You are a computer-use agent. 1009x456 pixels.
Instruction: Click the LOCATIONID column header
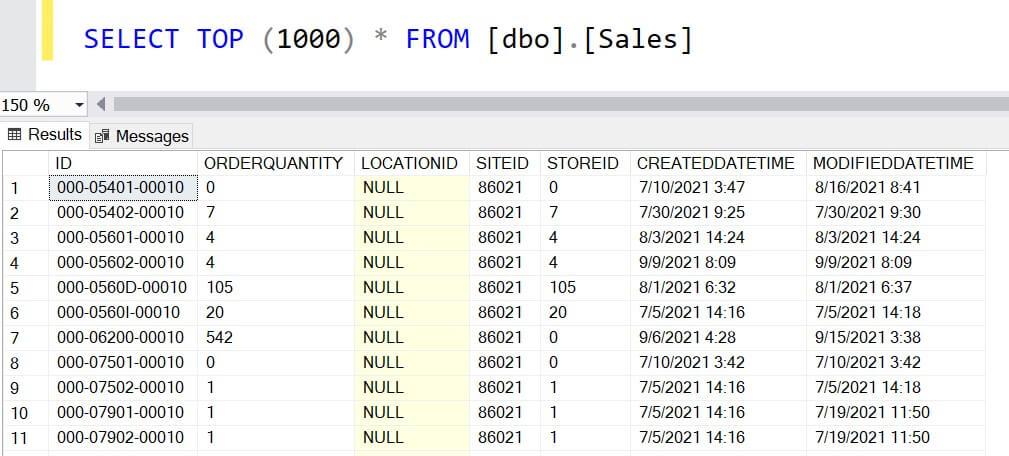(x=408, y=163)
